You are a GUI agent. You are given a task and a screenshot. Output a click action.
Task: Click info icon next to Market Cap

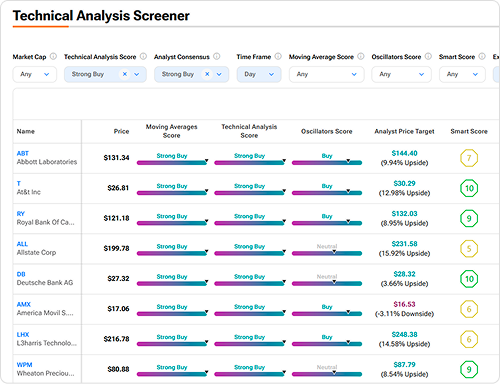point(53,56)
